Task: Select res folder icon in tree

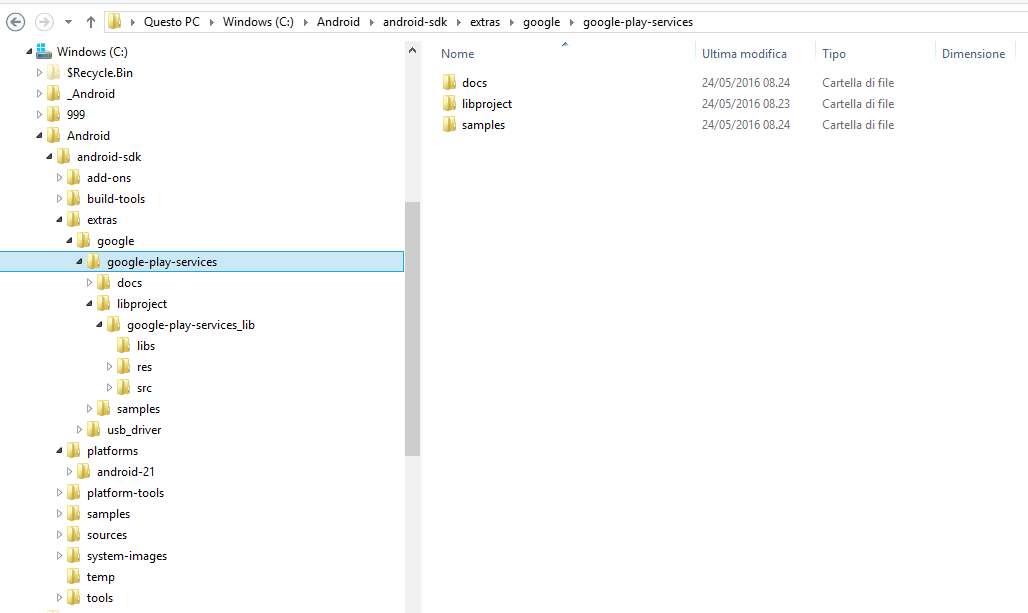Action: click(x=124, y=366)
